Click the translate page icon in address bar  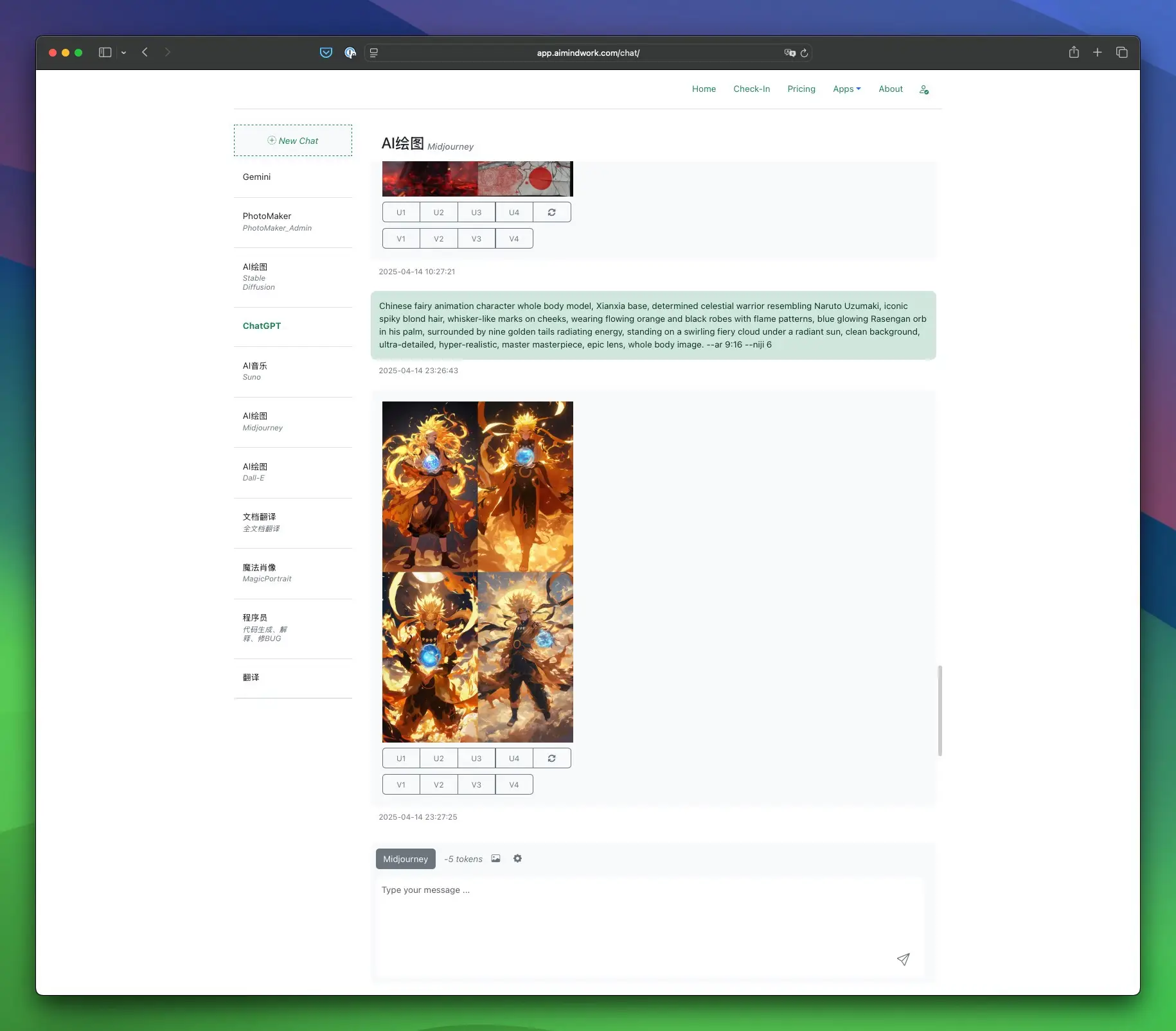click(x=789, y=53)
